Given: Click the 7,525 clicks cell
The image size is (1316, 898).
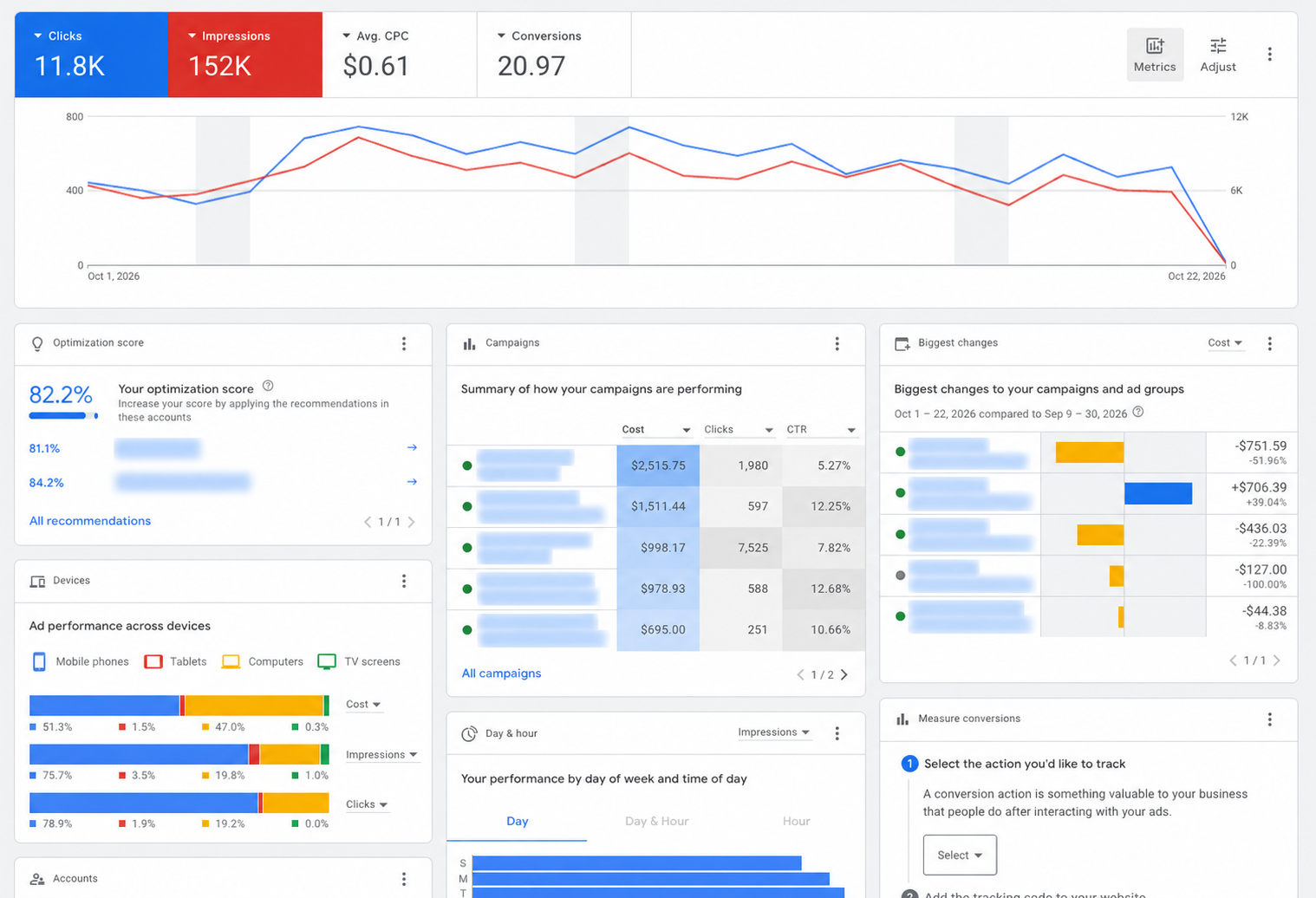Looking at the screenshot, I should (741, 548).
